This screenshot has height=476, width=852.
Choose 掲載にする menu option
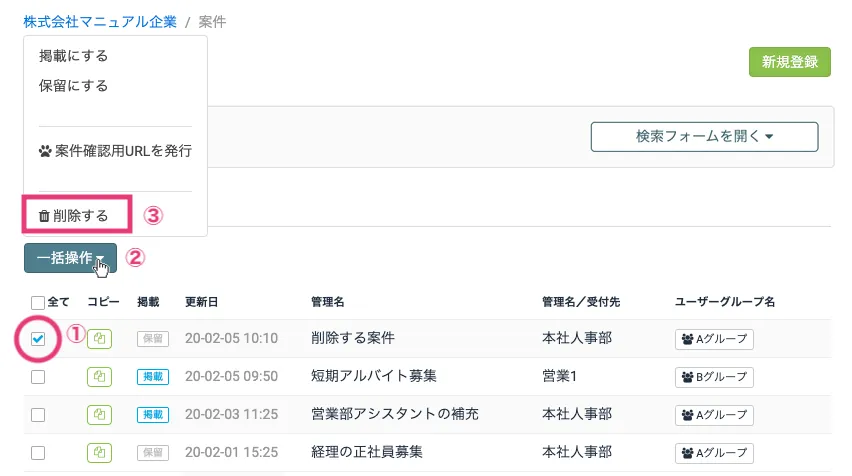coord(74,56)
